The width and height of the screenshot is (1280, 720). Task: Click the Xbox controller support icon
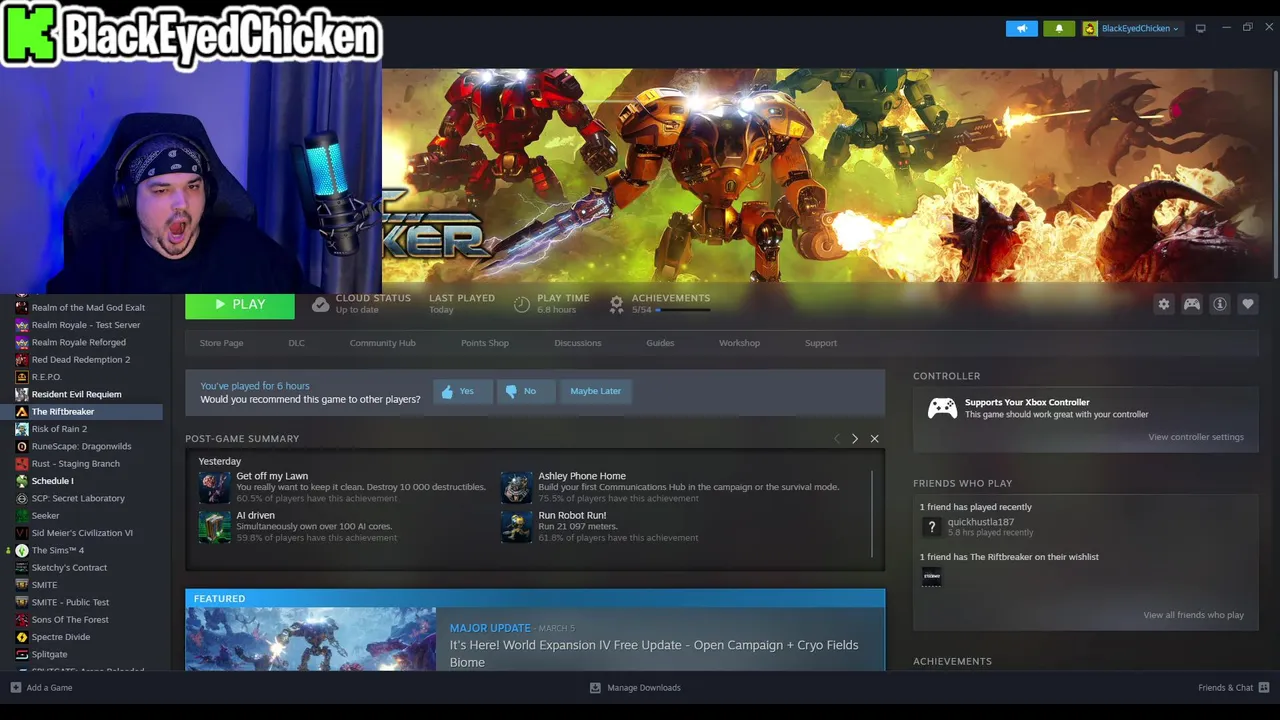pos(942,408)
